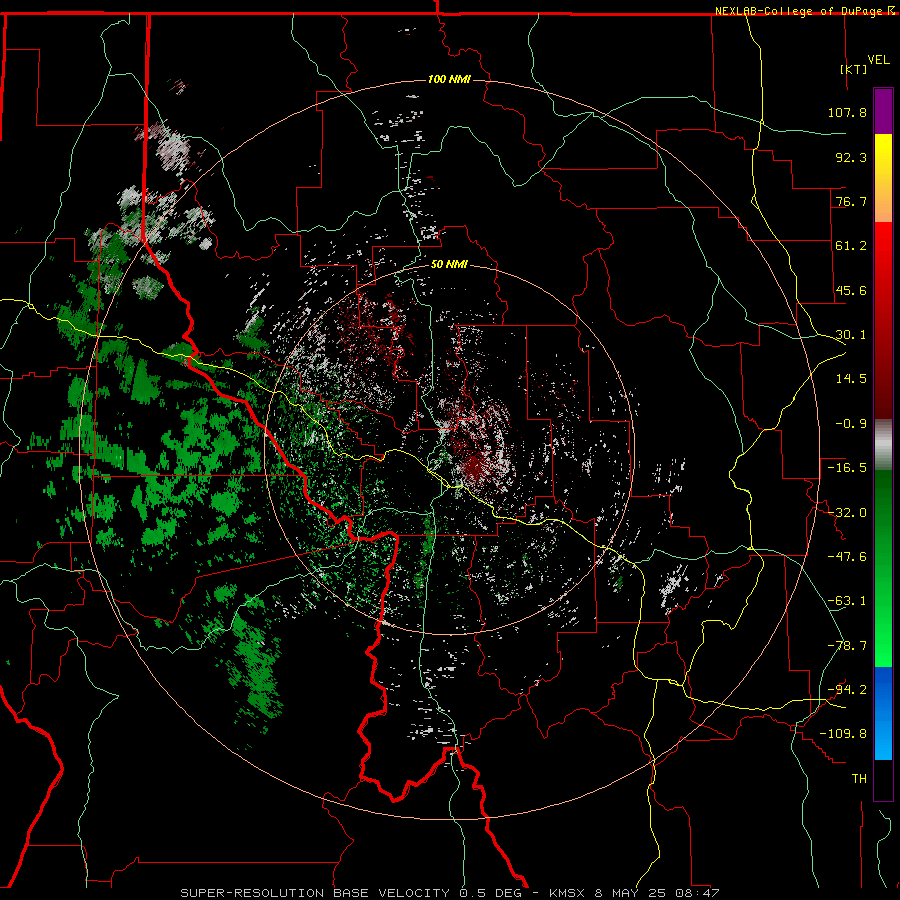Screen dimensions: 900x900
Task: Click the 14.5 legend value
Action: pyautogui.click(x=851, y=379)
